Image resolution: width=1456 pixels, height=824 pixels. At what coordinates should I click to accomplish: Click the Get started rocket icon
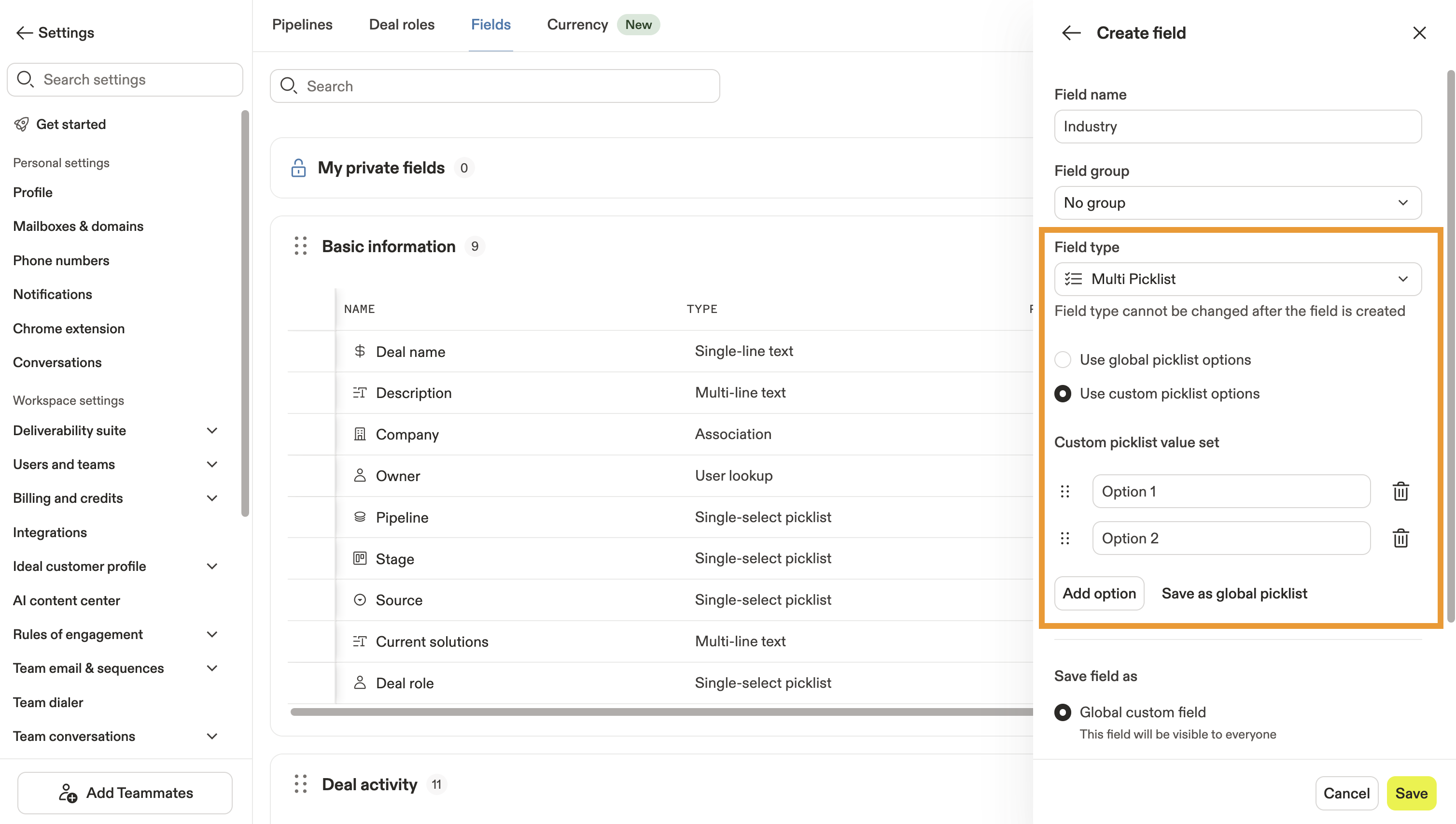(x=22, y=125)
